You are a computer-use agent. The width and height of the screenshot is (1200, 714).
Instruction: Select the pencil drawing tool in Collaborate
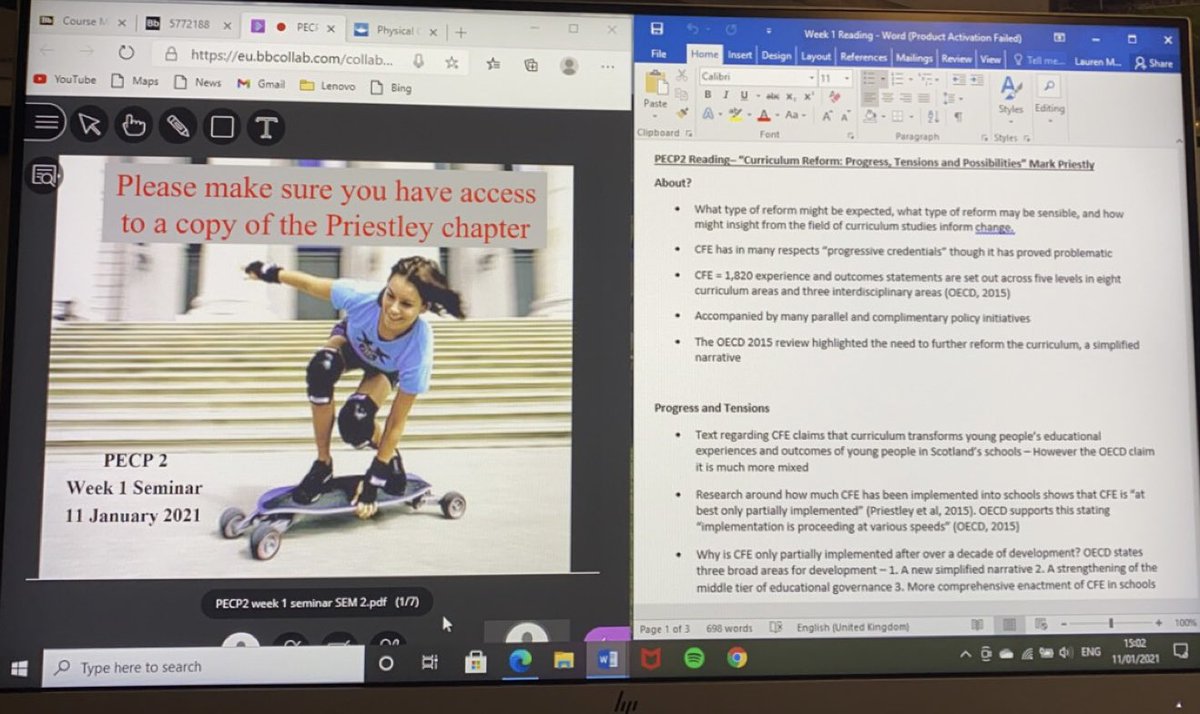pyautogui.click(x=178, y=126)
